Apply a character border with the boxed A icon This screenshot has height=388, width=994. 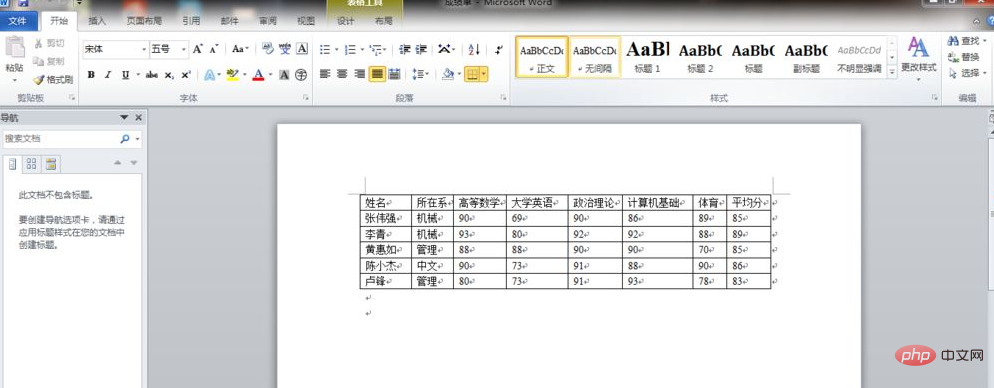(302, 49)
